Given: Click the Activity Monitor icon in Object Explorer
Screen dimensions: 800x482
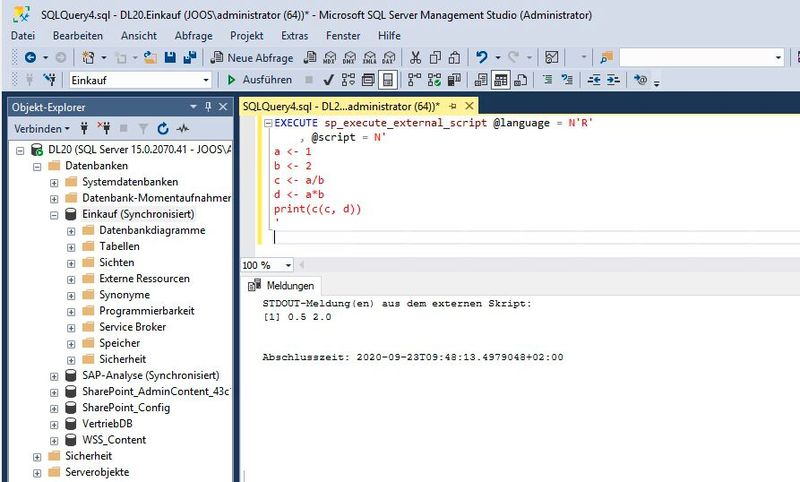Looking at the screenshot, I should (183, 129).
